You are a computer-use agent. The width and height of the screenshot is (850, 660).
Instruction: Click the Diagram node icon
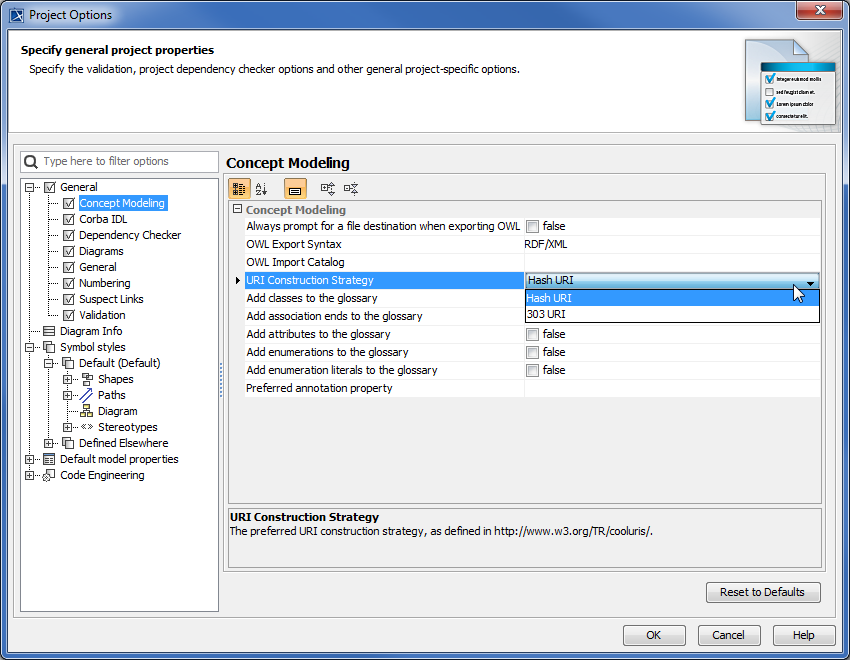point(87,411)
